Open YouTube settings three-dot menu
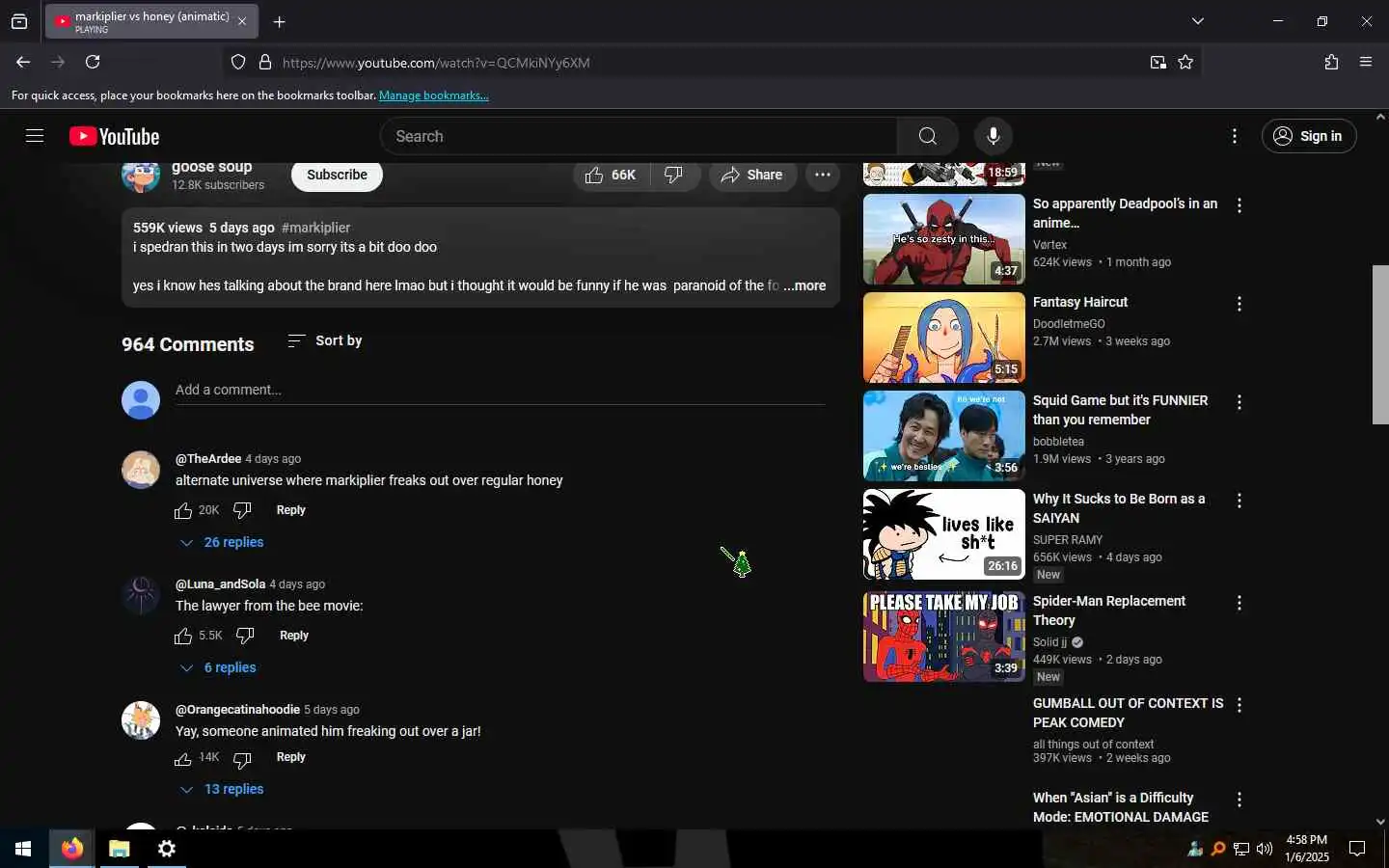The image size is (1389, 868). [1234, 136]
